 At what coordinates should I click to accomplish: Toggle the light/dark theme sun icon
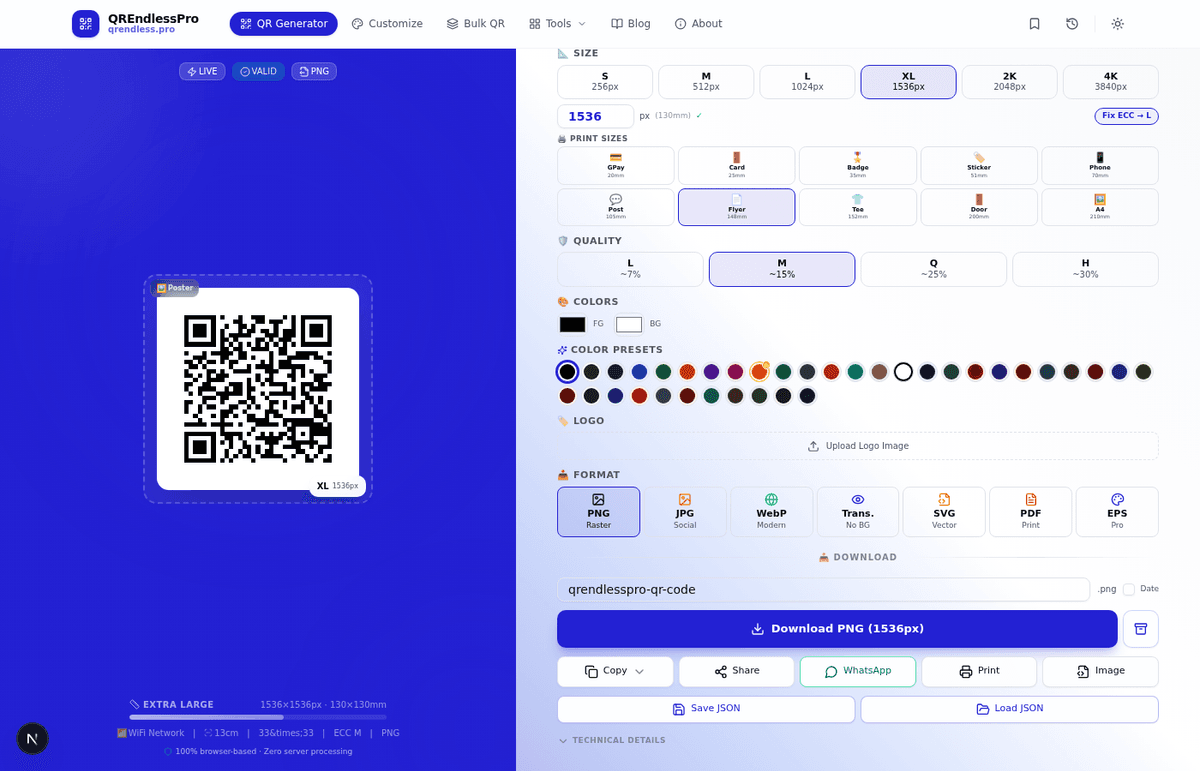click(x=1117, y=23)
